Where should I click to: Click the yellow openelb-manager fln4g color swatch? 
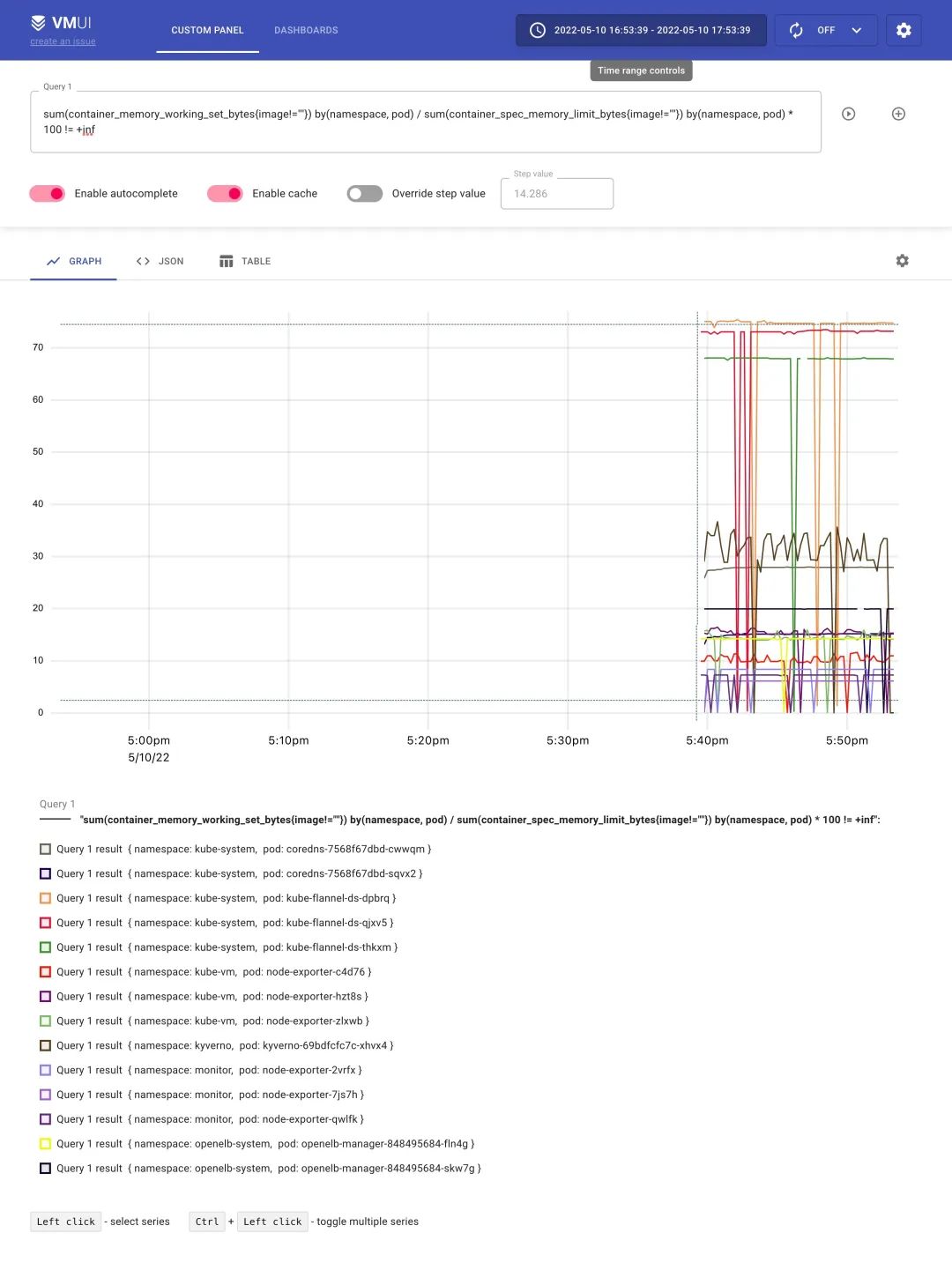pyautogui.click(x=45, y=1144)
